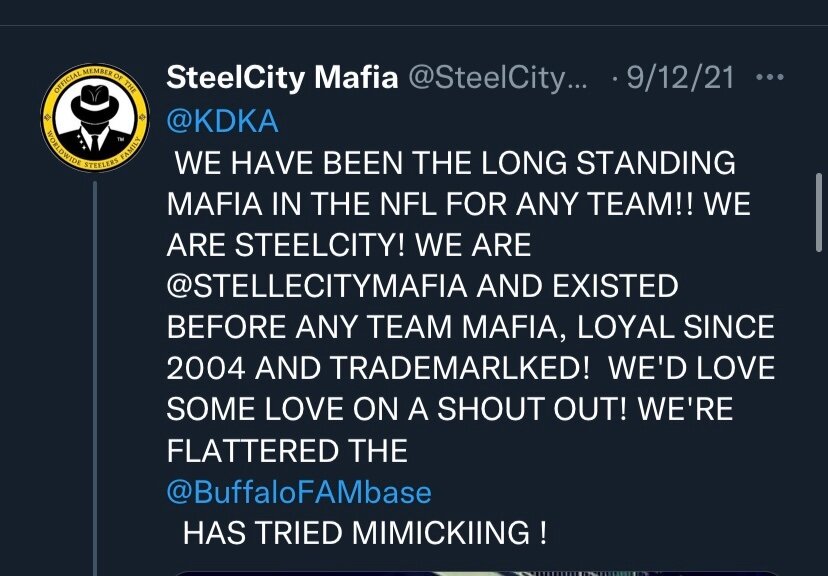Image resolution: width=828 pixels, height=576 pixels.
Task: Open SteelCity Mafia's profile avatar
Action: click(95, 118)
